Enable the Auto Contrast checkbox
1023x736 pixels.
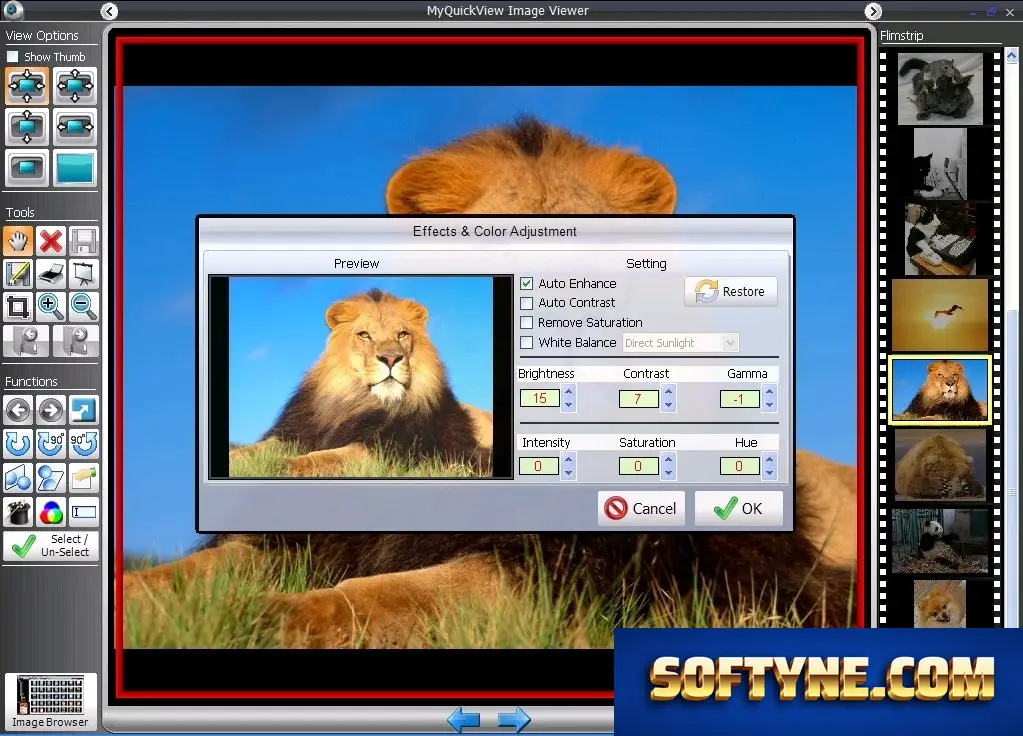click(x=527, y=303)
